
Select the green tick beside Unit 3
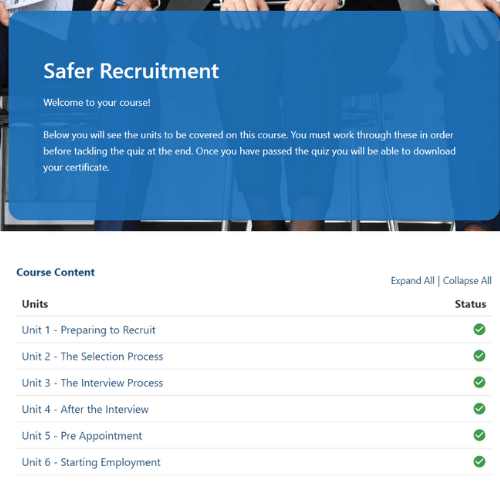(479, 382)
